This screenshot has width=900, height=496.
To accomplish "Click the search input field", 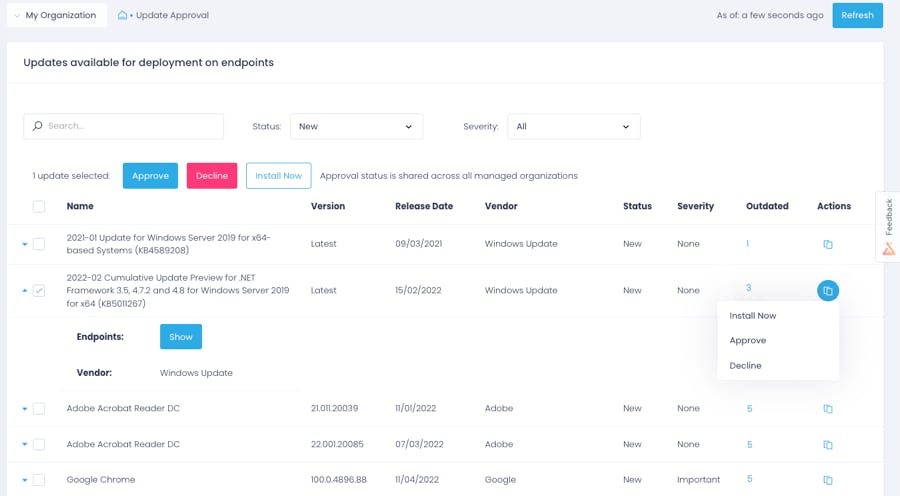I will pyautogui.click(x=130, y=126).
